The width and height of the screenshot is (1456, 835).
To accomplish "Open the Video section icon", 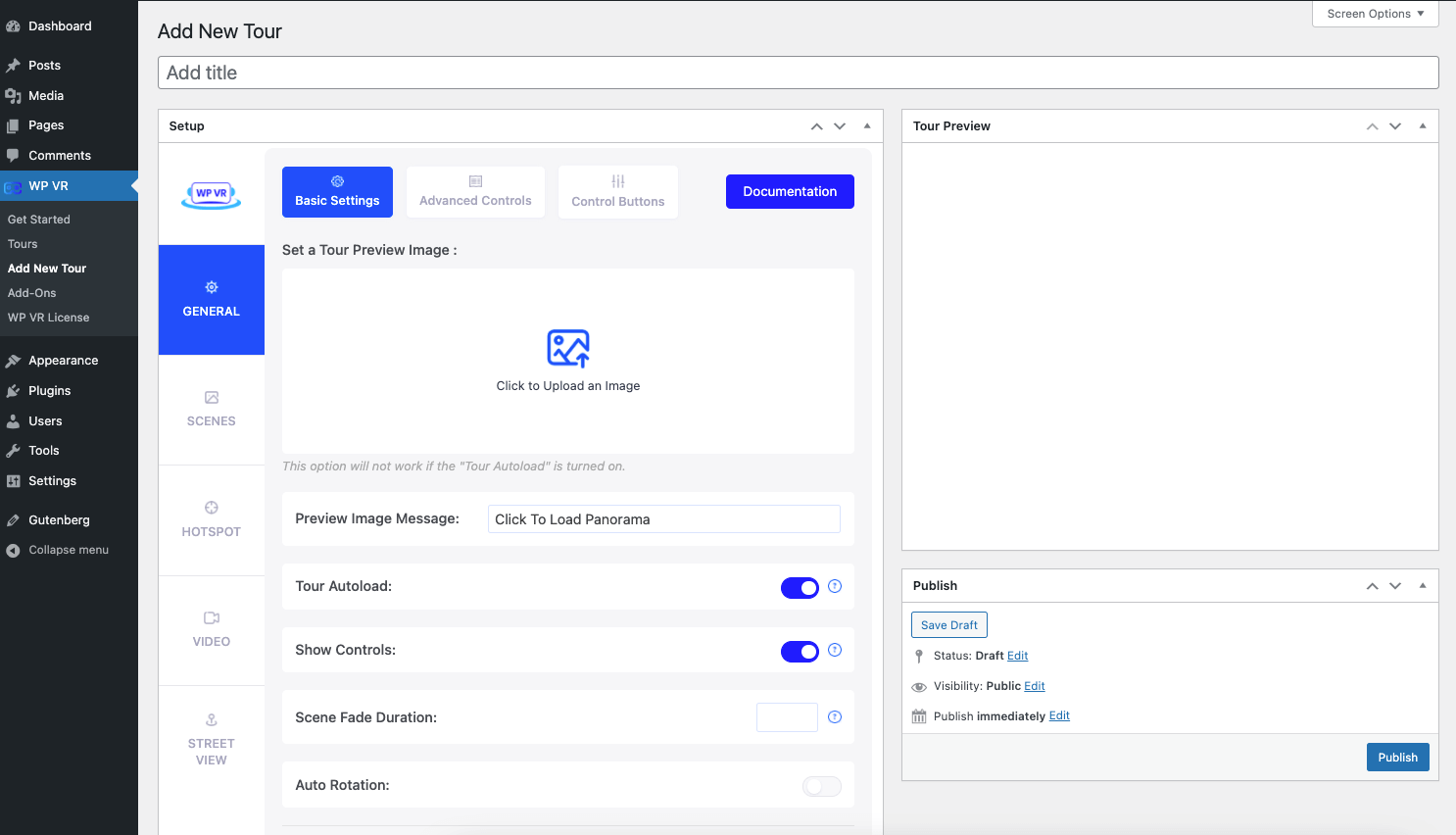I will (x=211, y=618).
